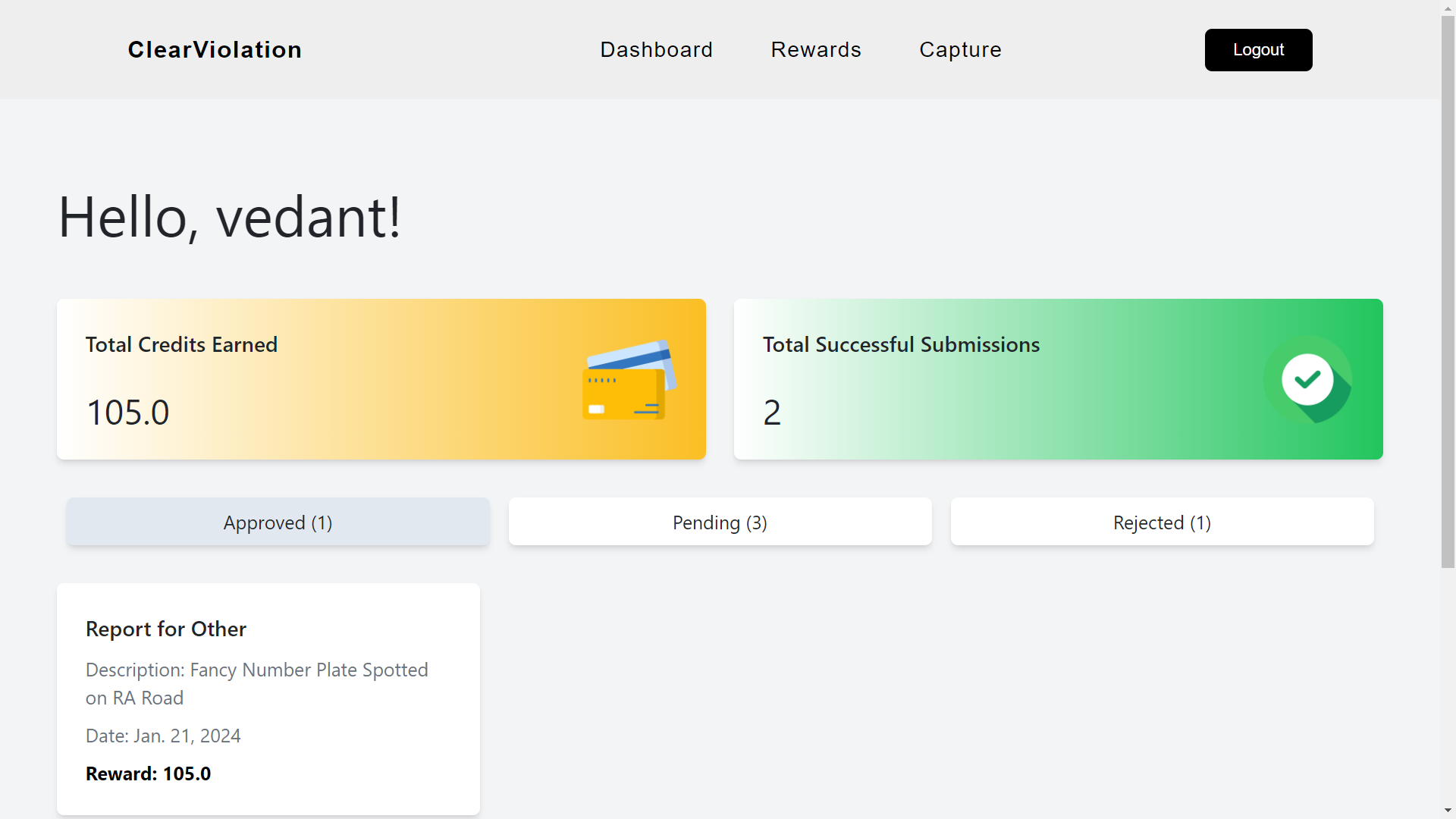Click the scrollbar down arrow
This screenshot has height=819, width=1456.
[x=1448, y=811]
